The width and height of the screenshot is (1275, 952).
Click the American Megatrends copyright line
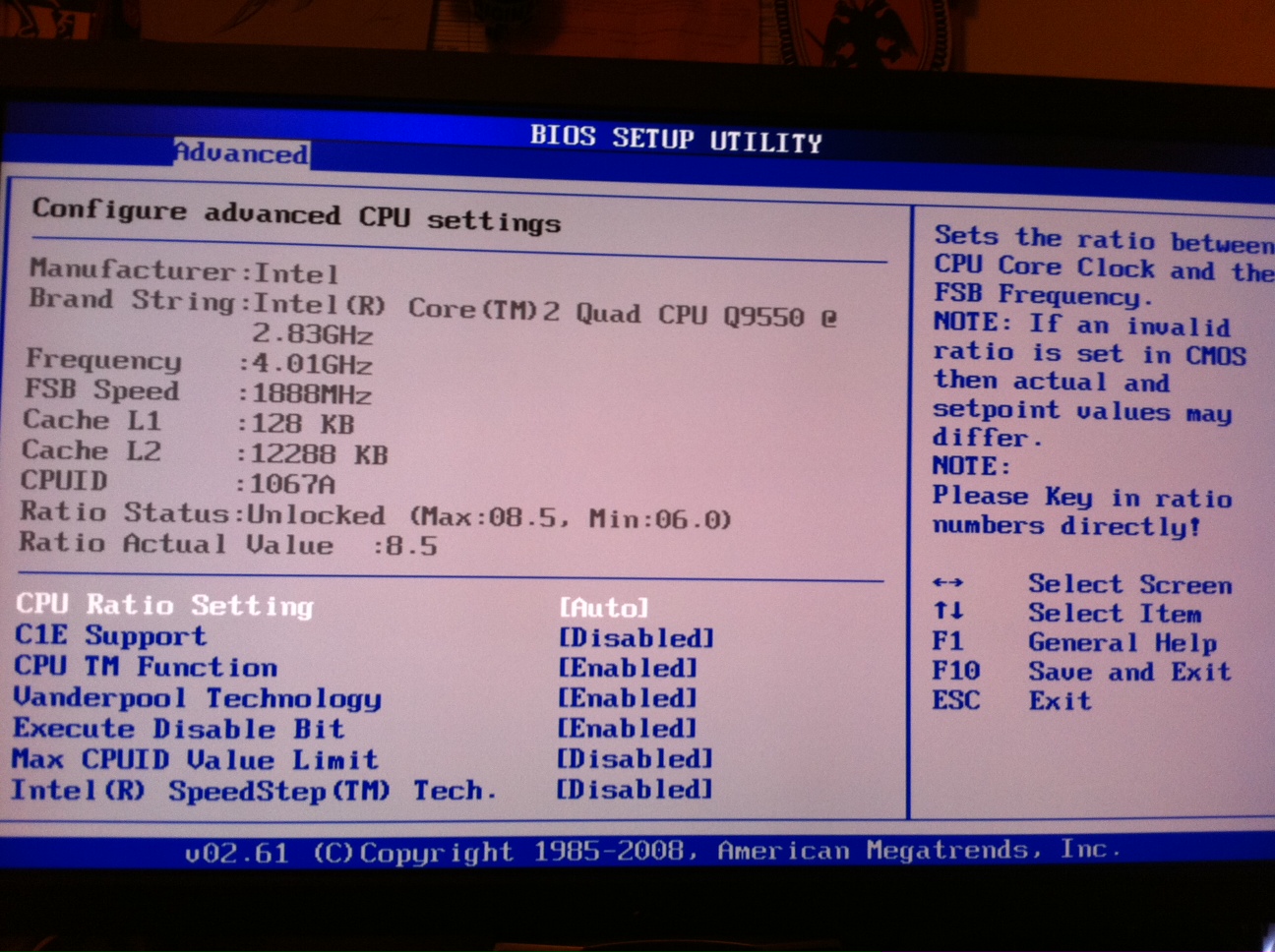[652, 851]
